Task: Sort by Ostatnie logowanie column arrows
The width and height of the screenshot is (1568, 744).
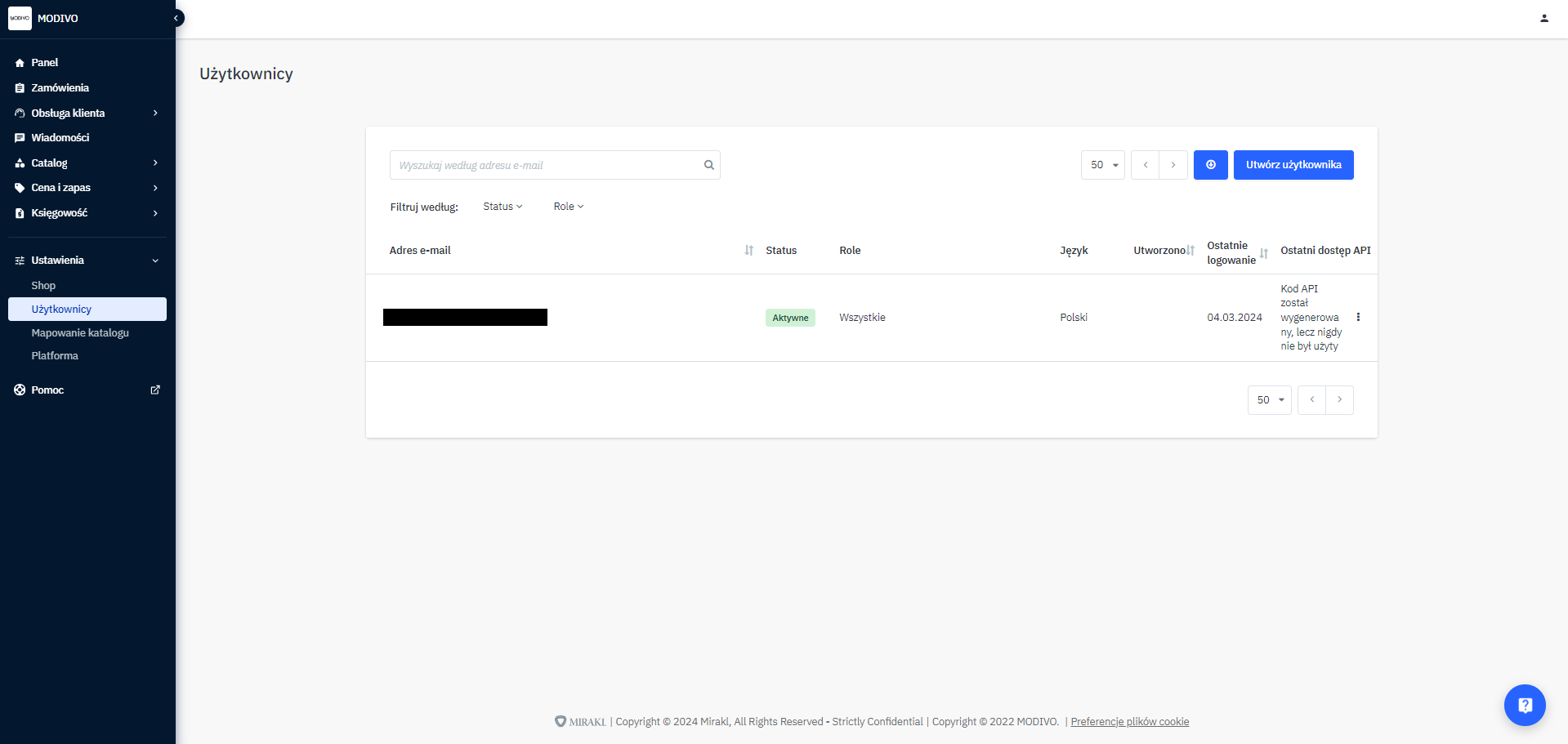Action: (1263, 253)
